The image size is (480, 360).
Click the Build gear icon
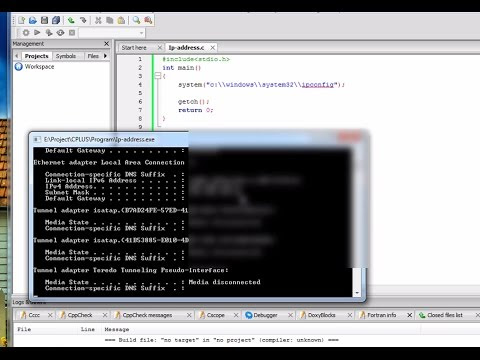point(26,33)
